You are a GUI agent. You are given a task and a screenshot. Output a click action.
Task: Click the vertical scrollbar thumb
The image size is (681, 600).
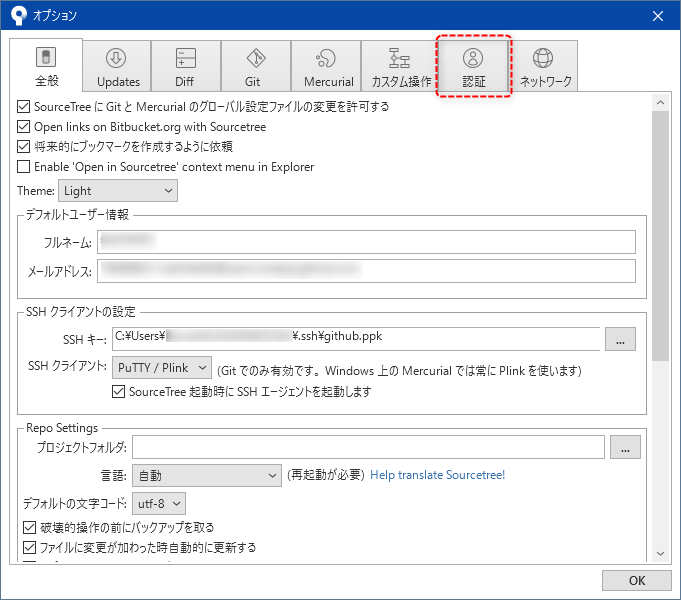(661, 236)
